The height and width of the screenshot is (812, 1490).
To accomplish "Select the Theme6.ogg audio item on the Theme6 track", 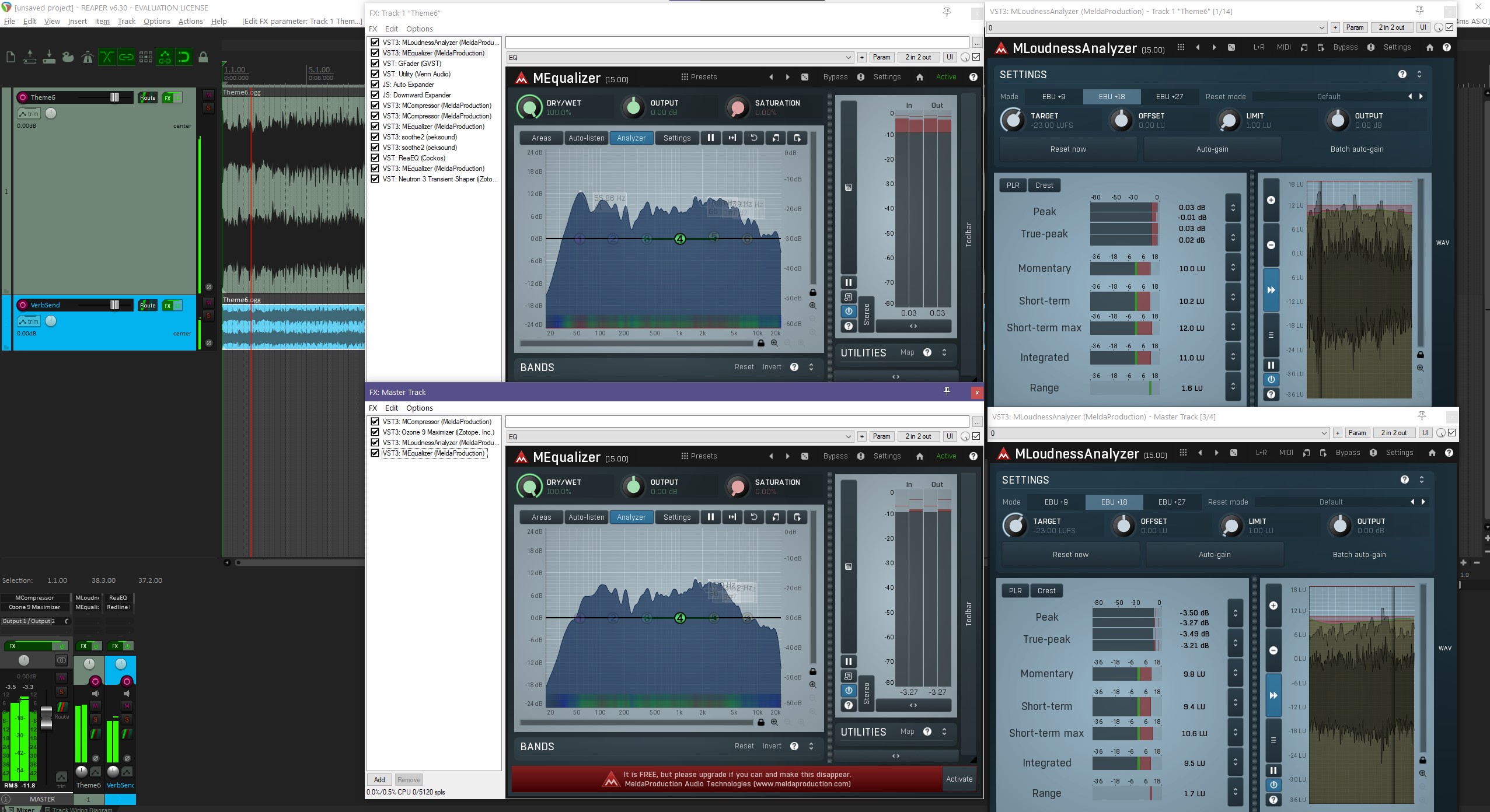I will click(x=294, y=191).
